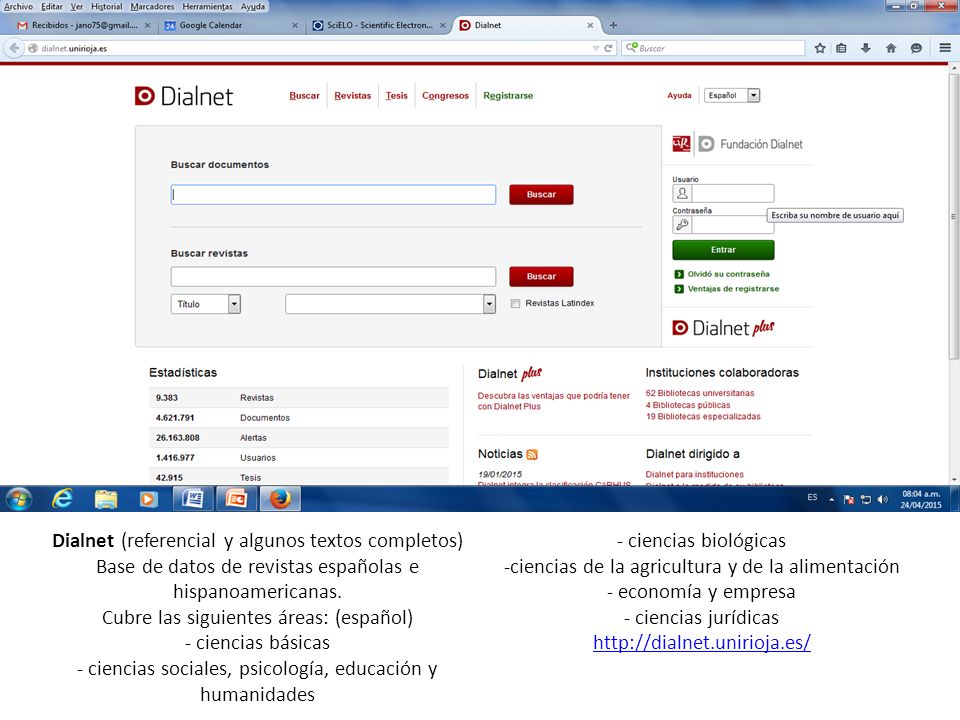Open Dialnet para instituciones link

(694, 474)
